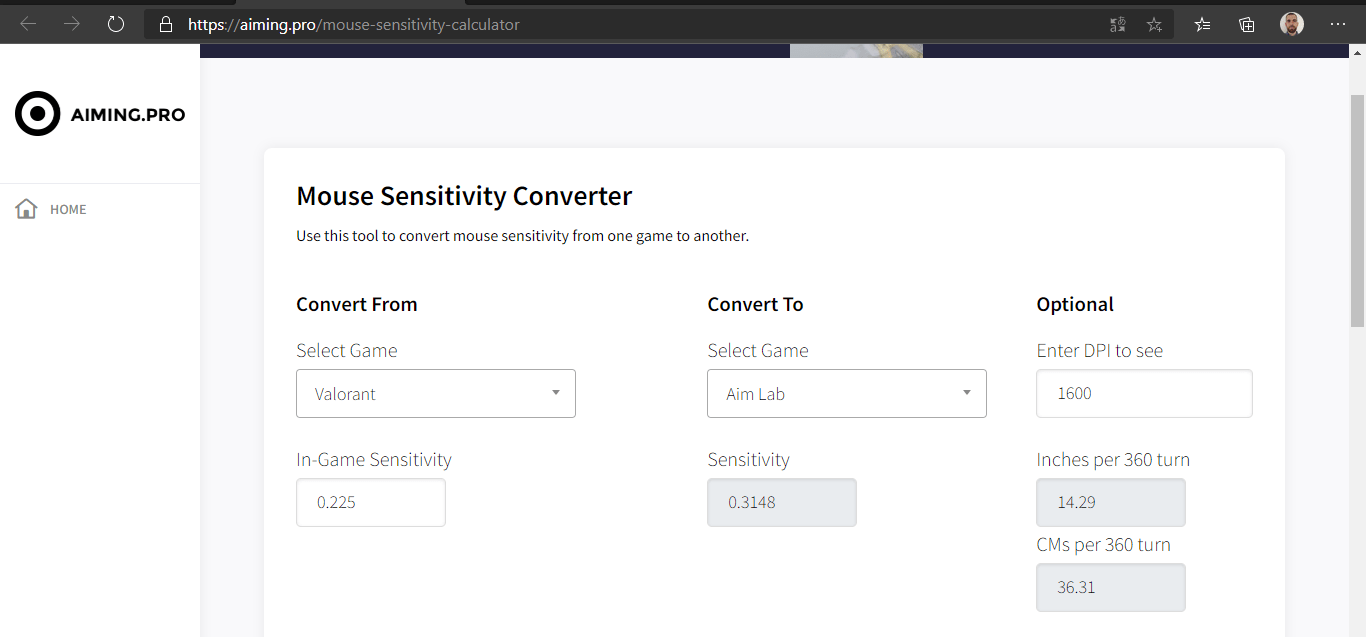Screen dimensions: 1366x637
Task: Click the padlock site security icon
Action: (x=166, y=24)
